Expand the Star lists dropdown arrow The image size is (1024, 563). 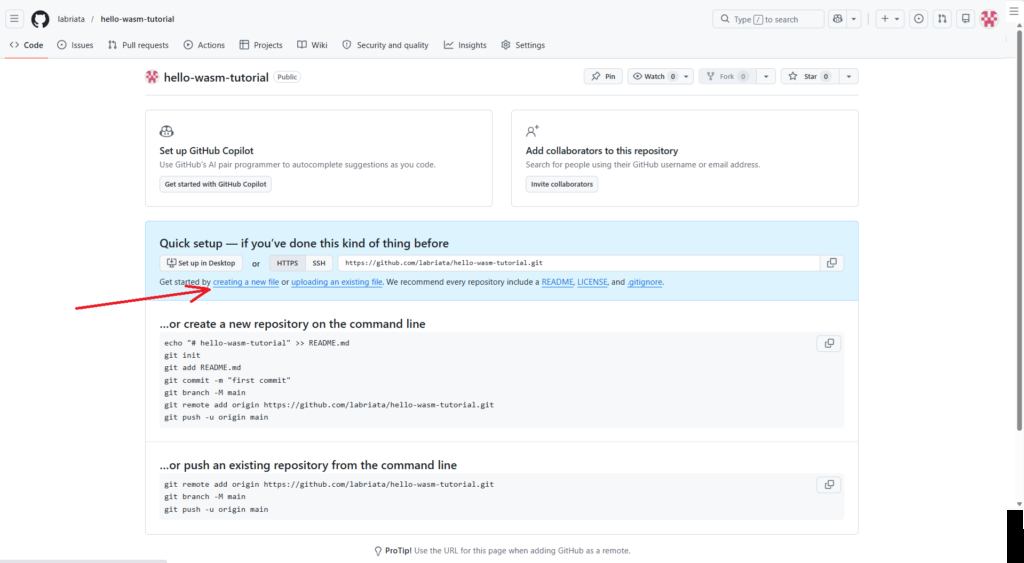tap(848, 76)
